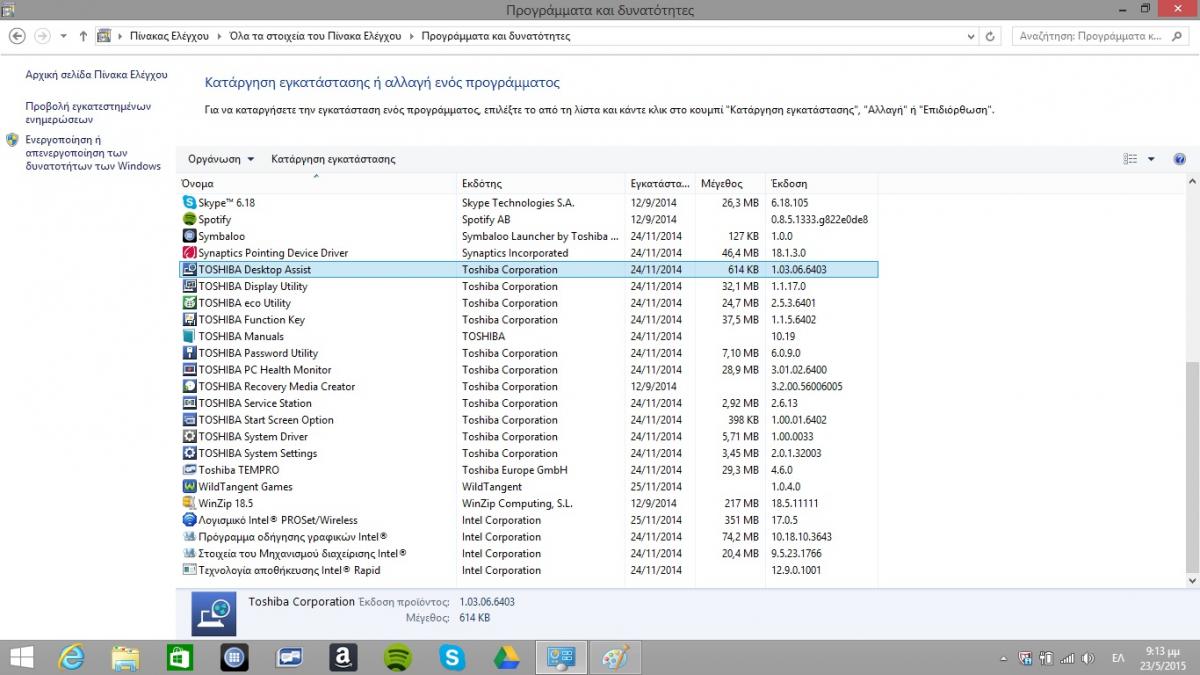Show hidden system tray icons

(1003, 658)
